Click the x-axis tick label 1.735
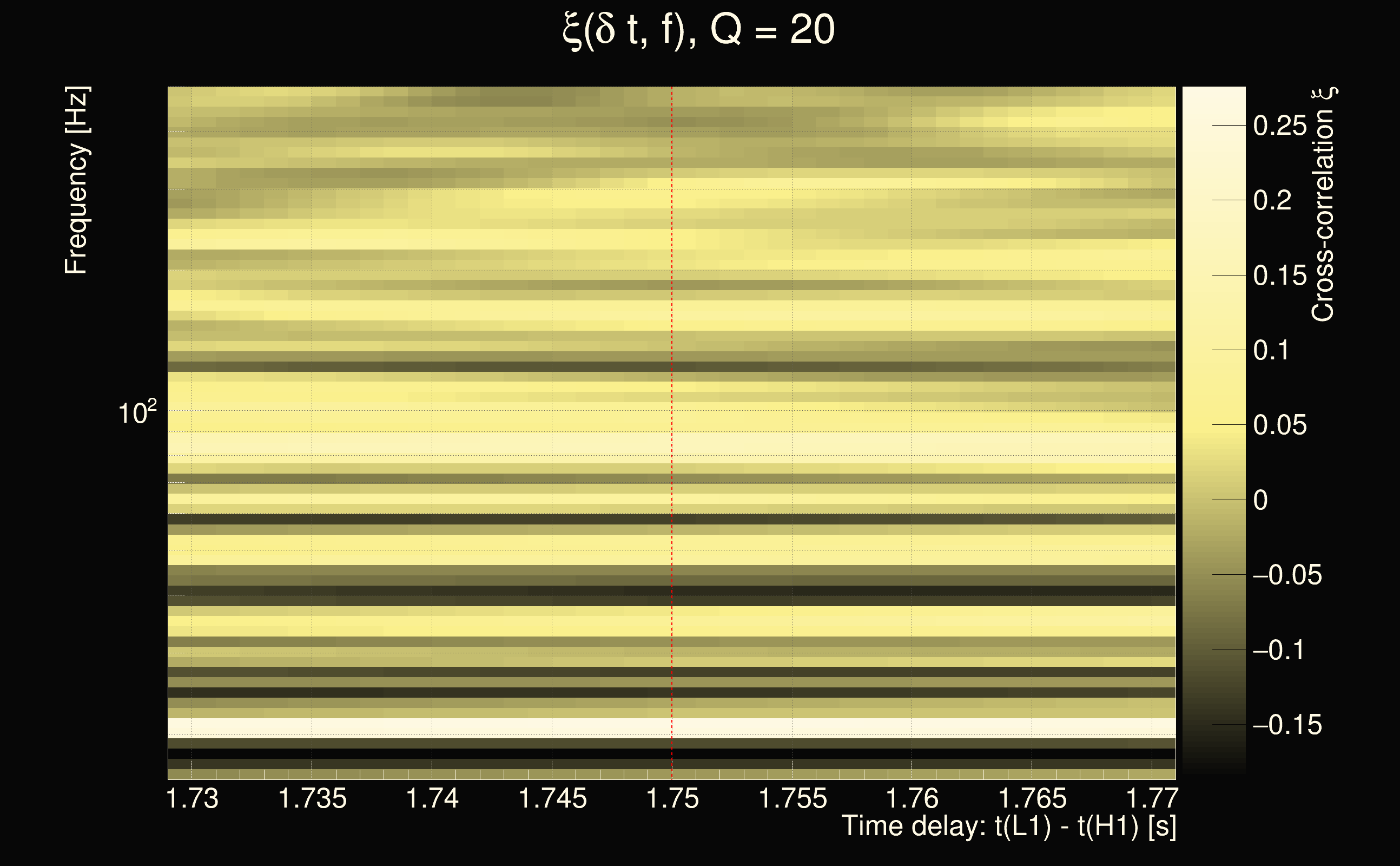 tap(313, 798)
